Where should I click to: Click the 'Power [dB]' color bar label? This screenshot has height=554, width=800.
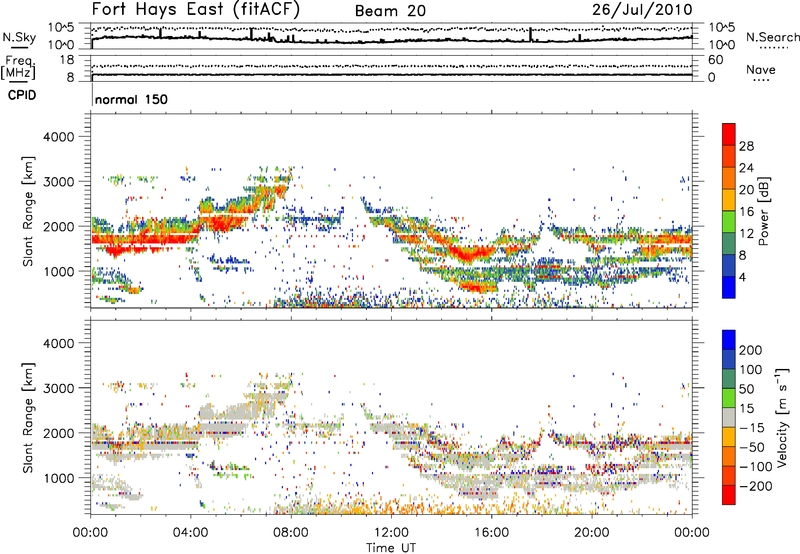point(763,211)
